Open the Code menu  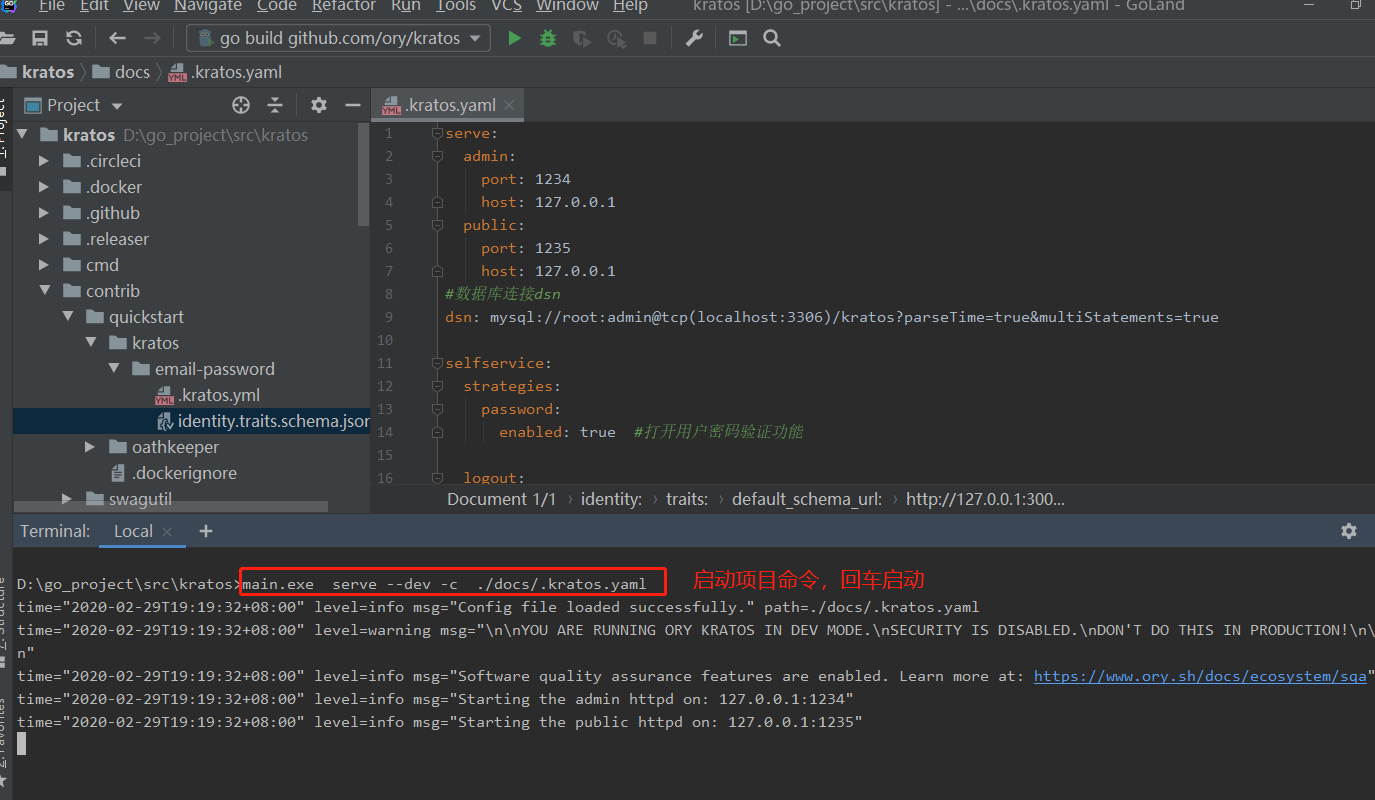pyautogui.click(x=276, y=6)
